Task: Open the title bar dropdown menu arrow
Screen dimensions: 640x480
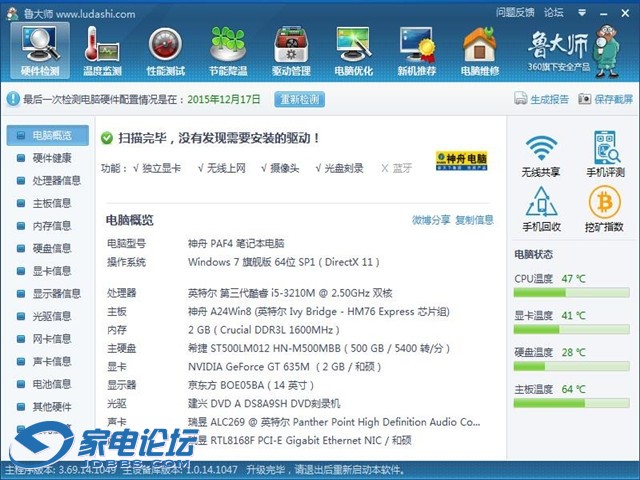Action: click(x=582, y=13)
